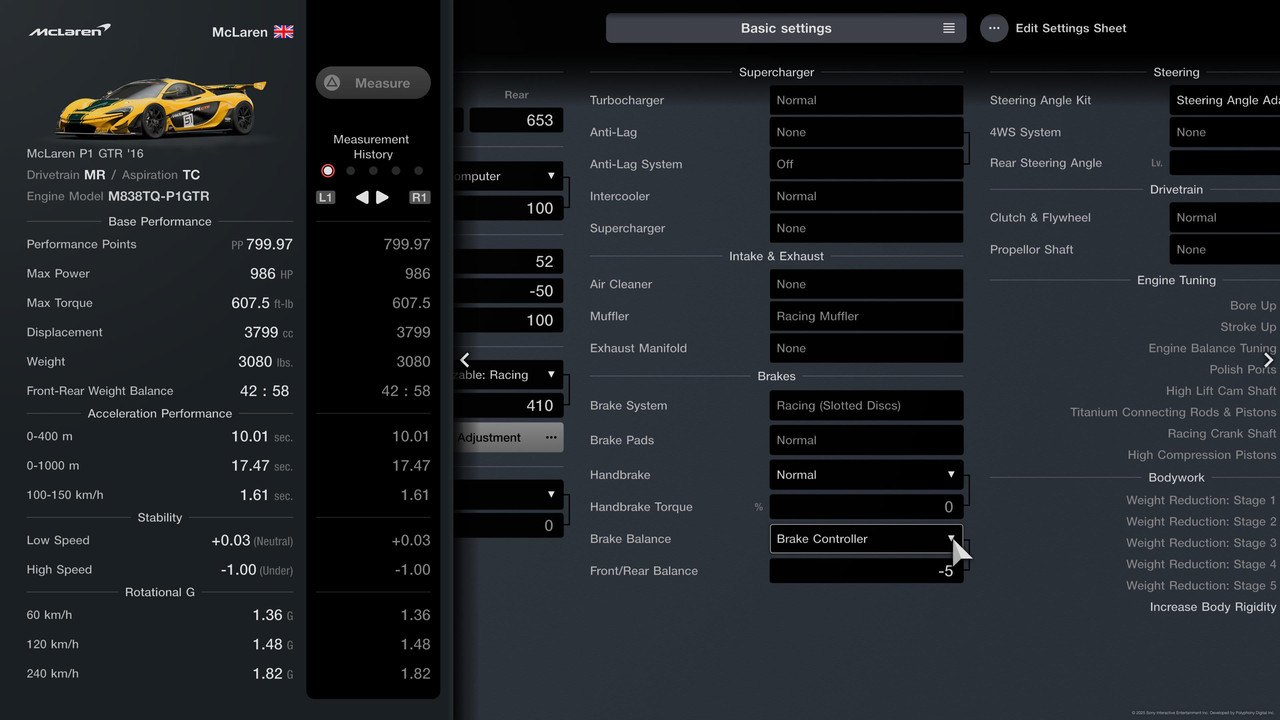Click the Adjustment button

508,437
